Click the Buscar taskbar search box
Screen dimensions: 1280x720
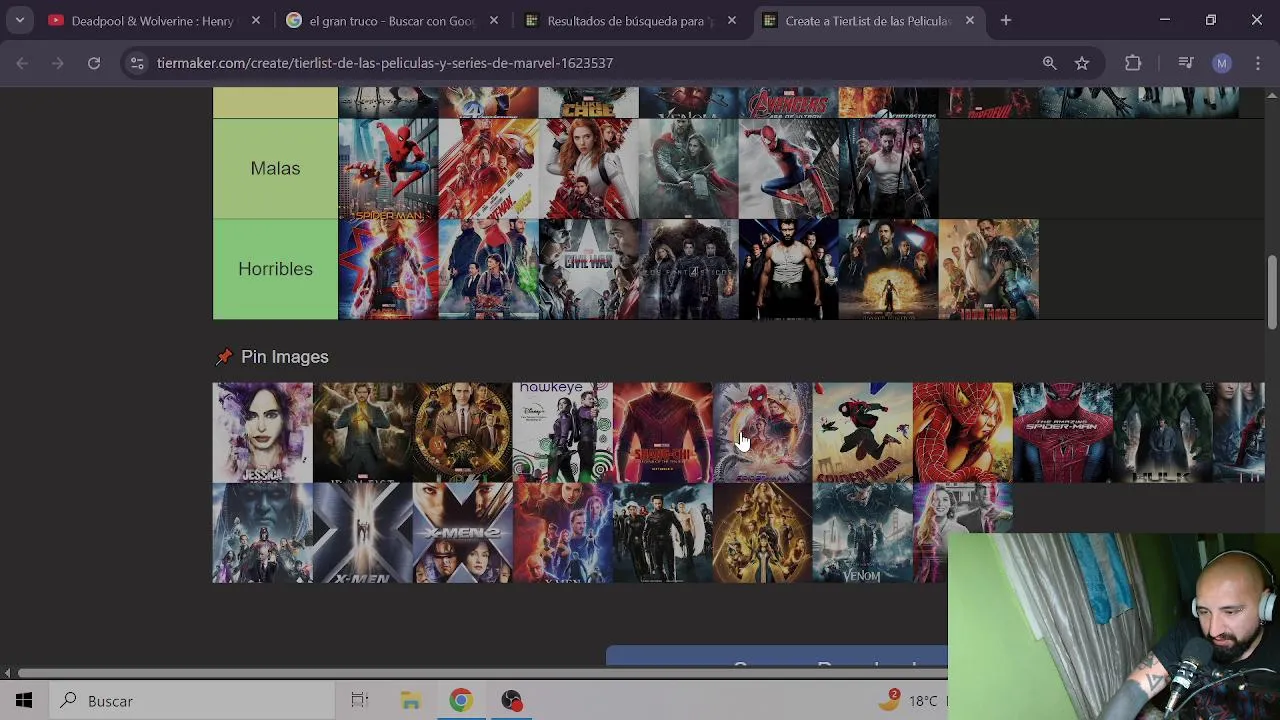coord(190,701)
